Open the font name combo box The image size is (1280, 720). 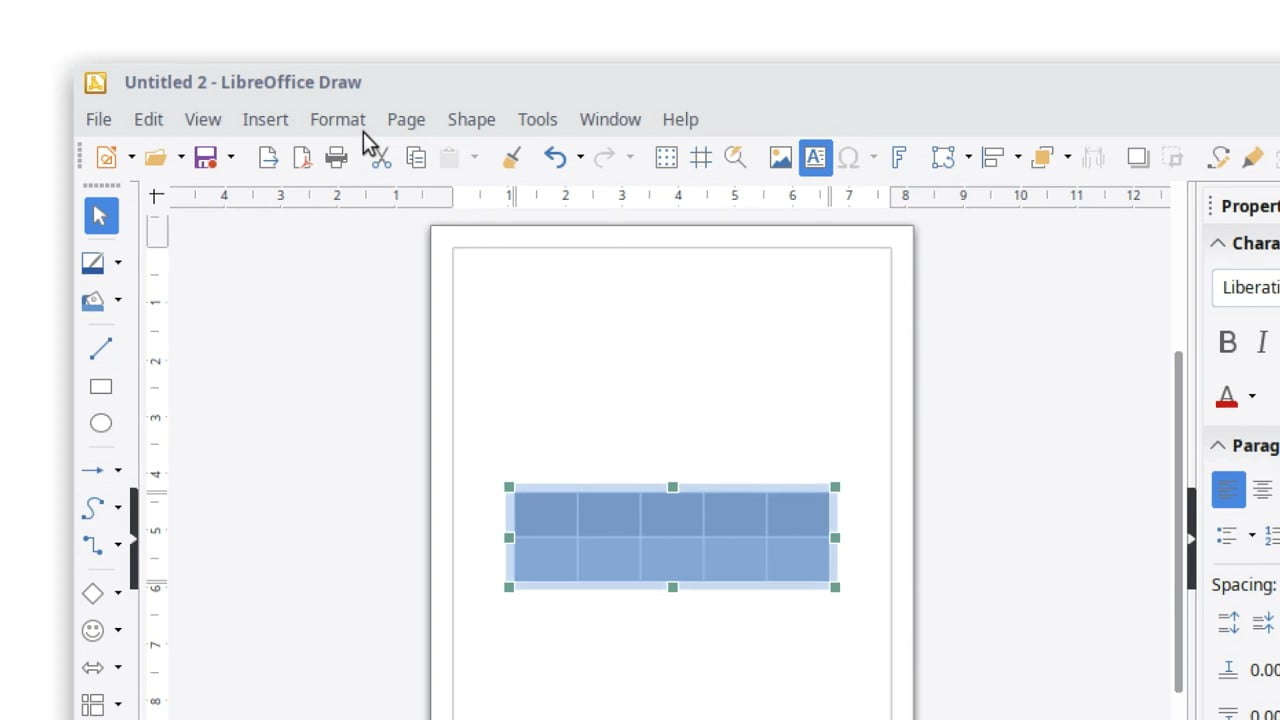coord(1246,288)
